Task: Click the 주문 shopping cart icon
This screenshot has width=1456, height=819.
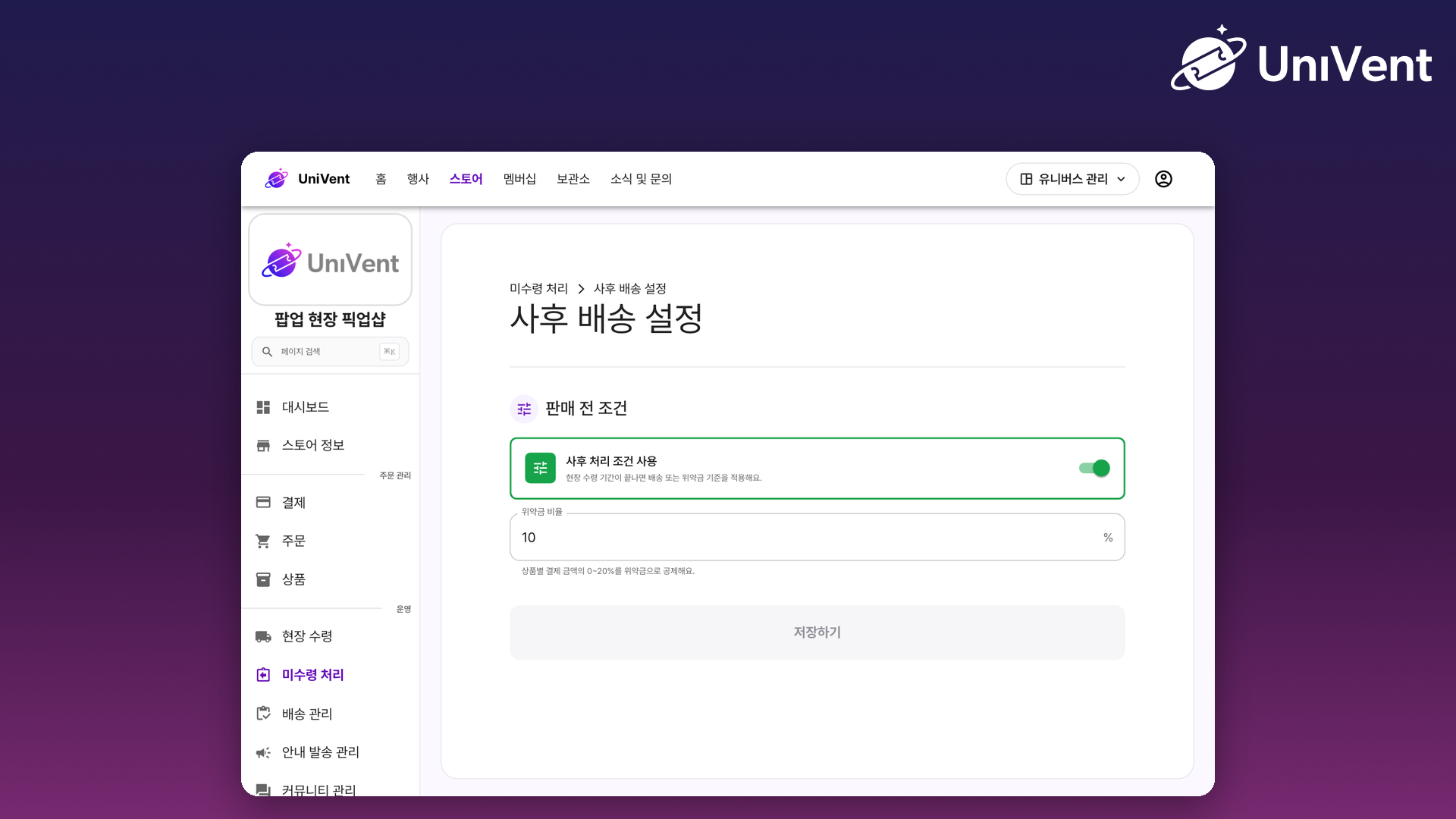Action: pos(263,541)
